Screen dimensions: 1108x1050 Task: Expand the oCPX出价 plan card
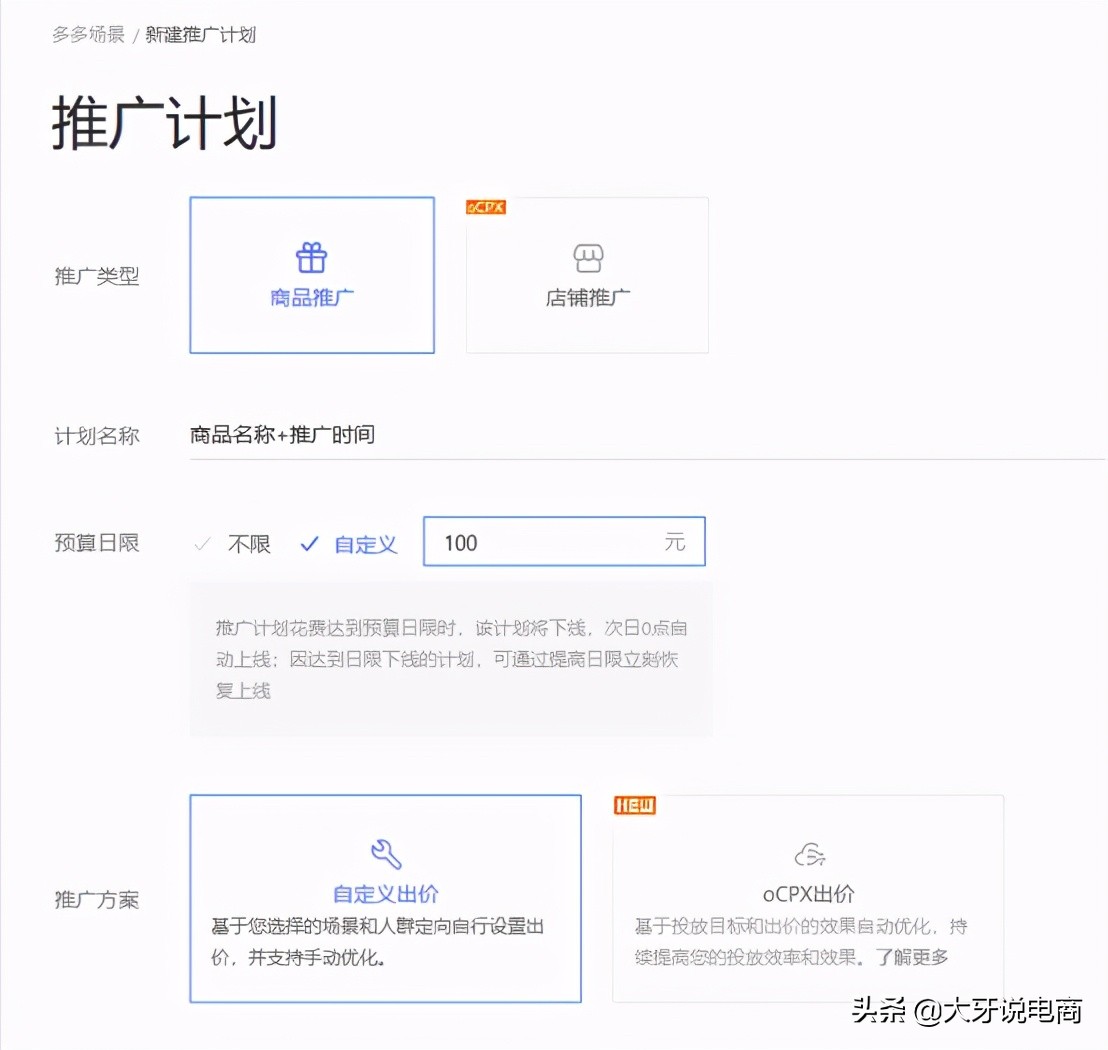(x=808, y=898)
